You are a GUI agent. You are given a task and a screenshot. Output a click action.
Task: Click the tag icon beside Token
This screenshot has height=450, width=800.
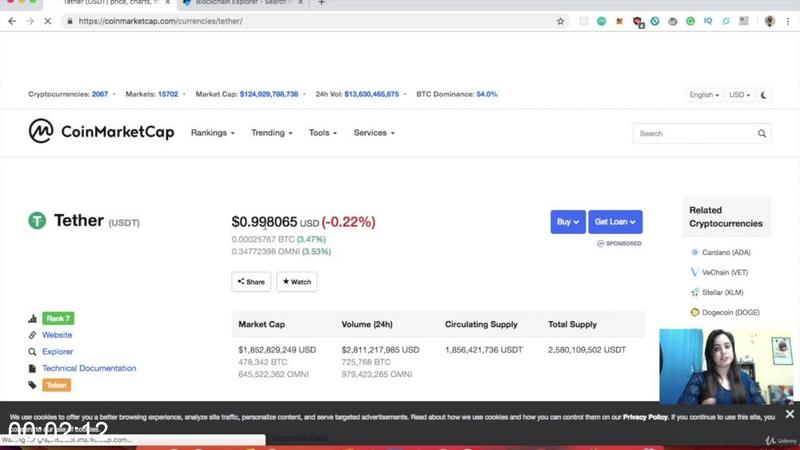32,385
